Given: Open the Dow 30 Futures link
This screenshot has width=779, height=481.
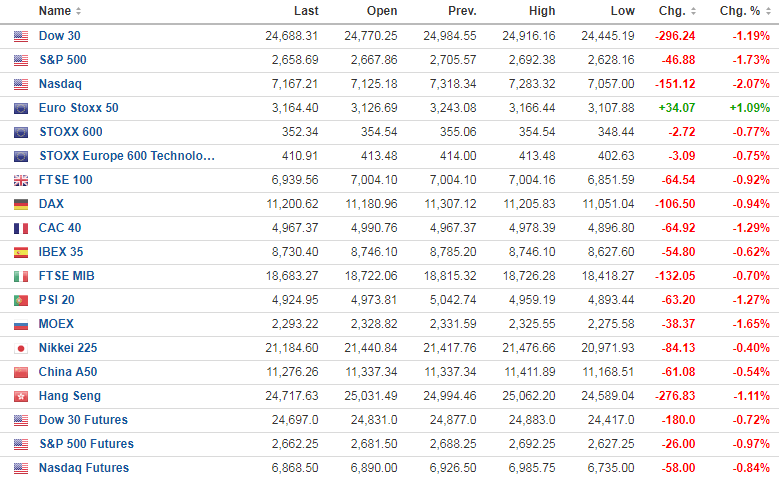Looking at the screenshot, I should click(83, 420).
